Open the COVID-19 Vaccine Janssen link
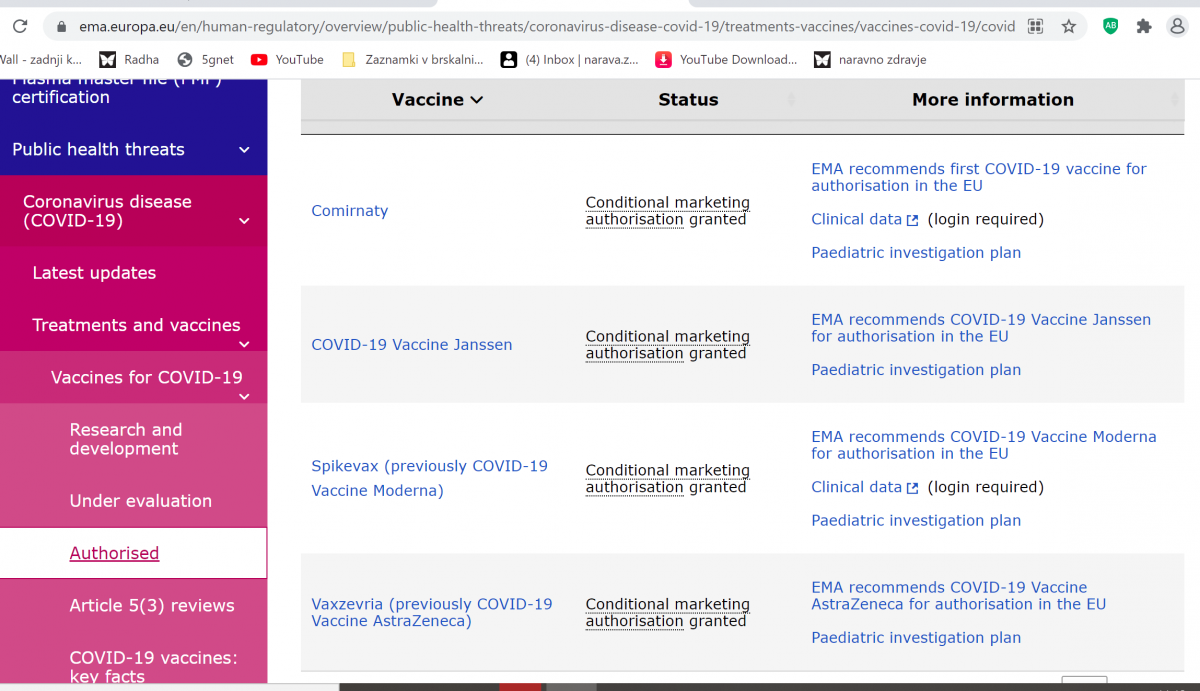 click(x=411, y=345)
